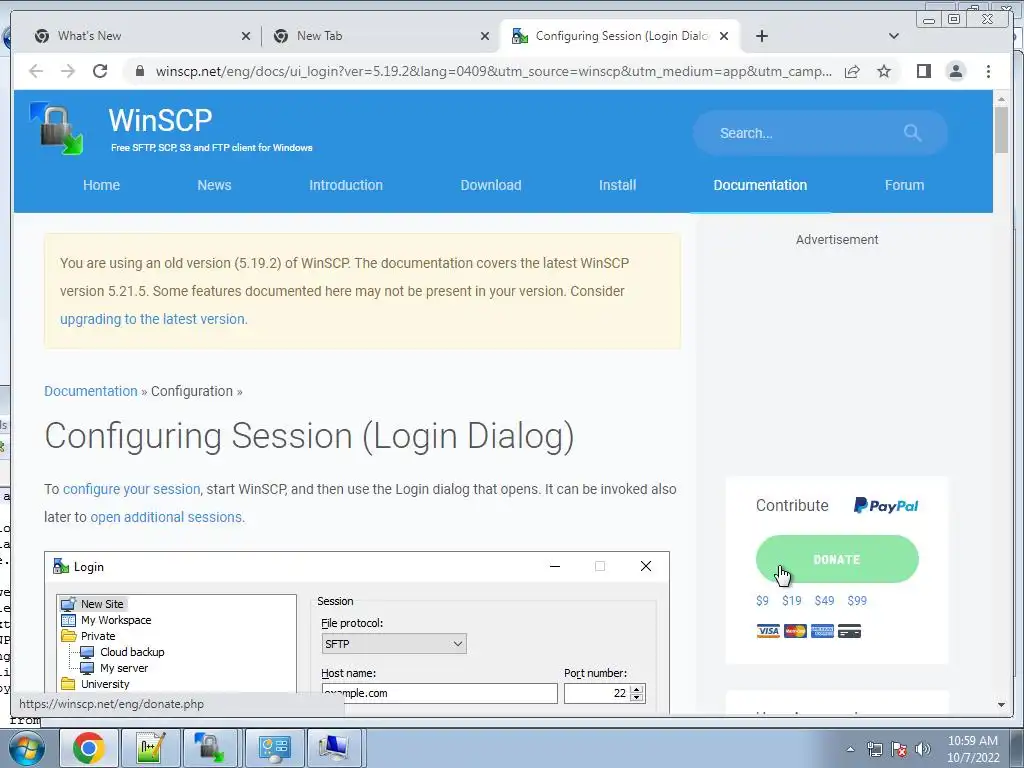Click the Mastercard icon
This screenshot has height=768, width=1024.
tap(795, 631)
